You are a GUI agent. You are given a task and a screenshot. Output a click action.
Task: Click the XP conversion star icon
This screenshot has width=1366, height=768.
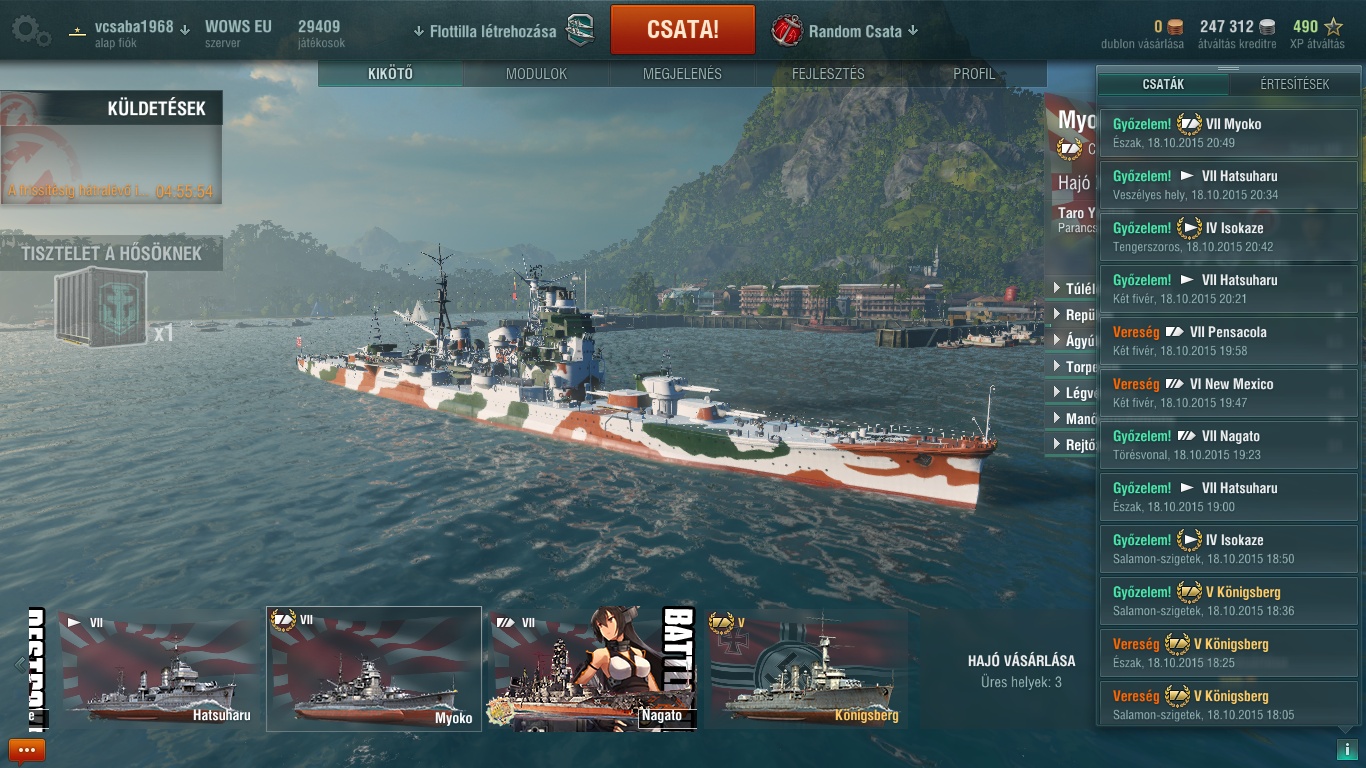pyautogui.click(x=1333, y=27)
